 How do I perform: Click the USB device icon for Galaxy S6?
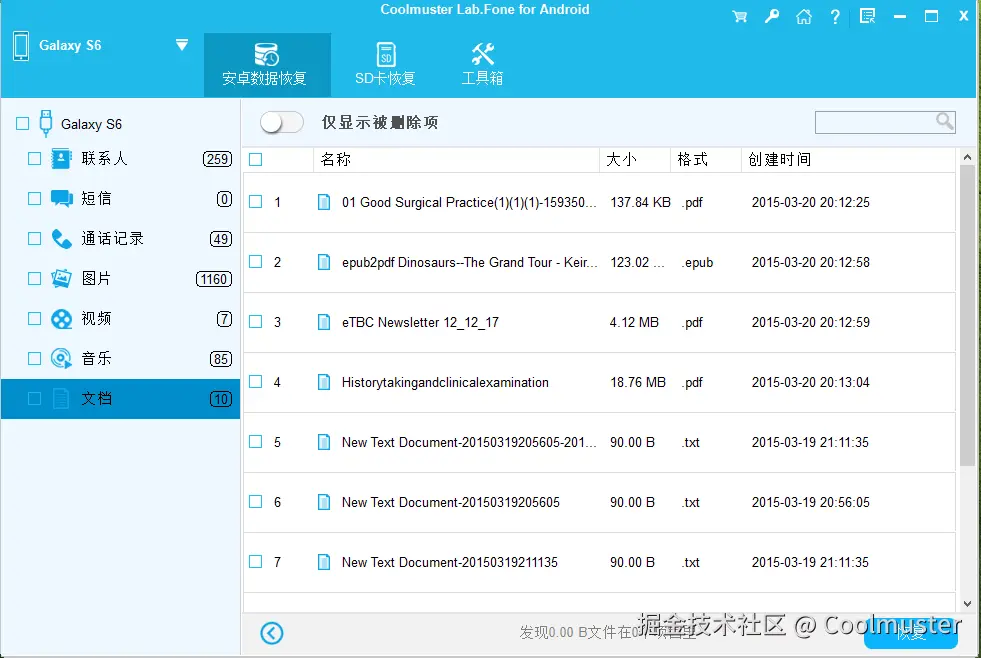(46, 123)
